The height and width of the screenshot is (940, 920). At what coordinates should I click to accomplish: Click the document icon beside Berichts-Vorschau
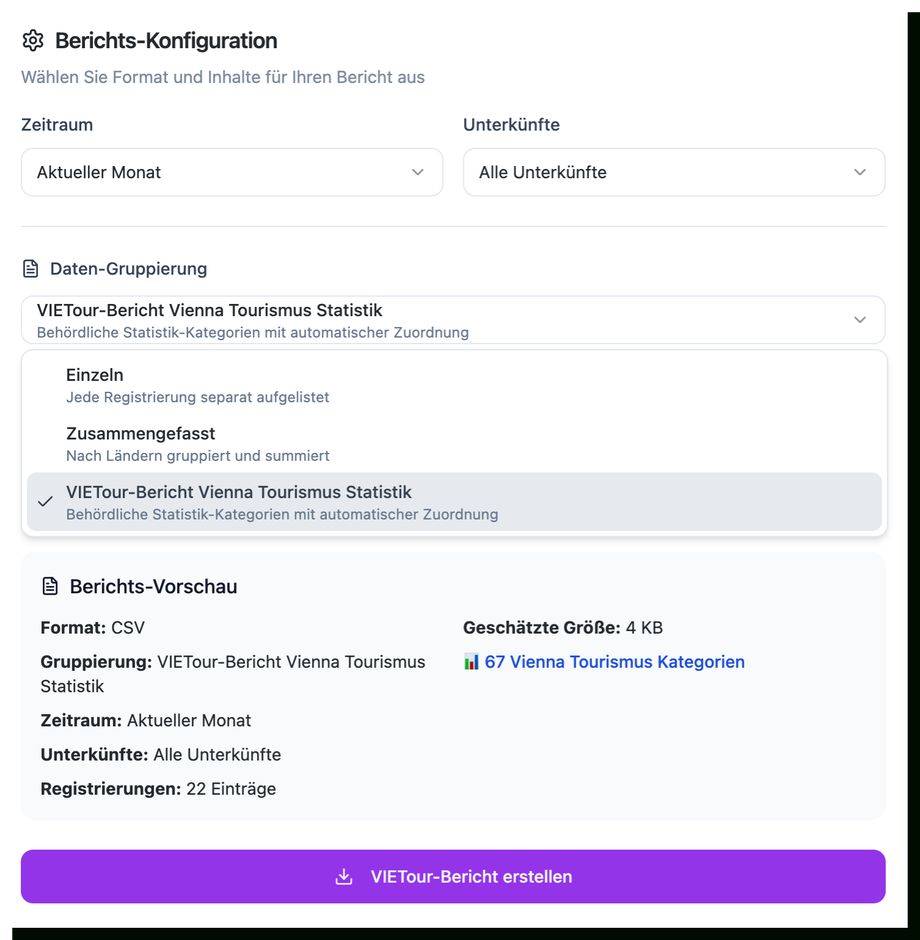click(x=49, y=587)
